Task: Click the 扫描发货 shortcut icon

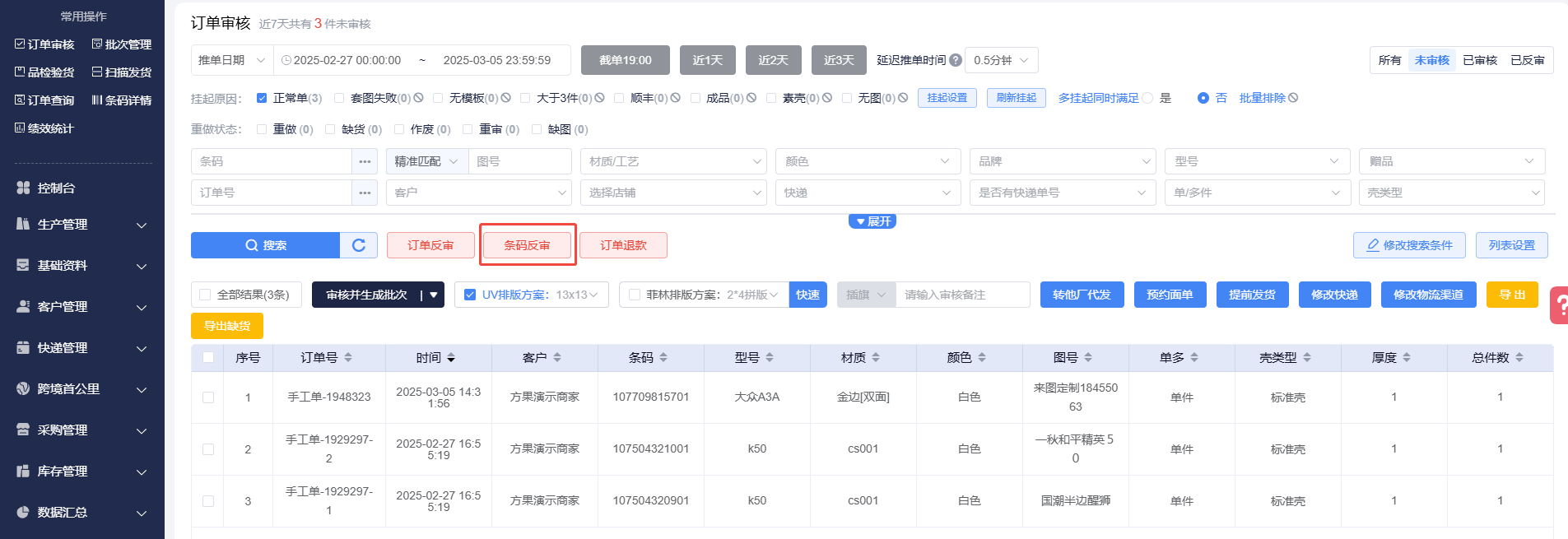Action: 97,72
